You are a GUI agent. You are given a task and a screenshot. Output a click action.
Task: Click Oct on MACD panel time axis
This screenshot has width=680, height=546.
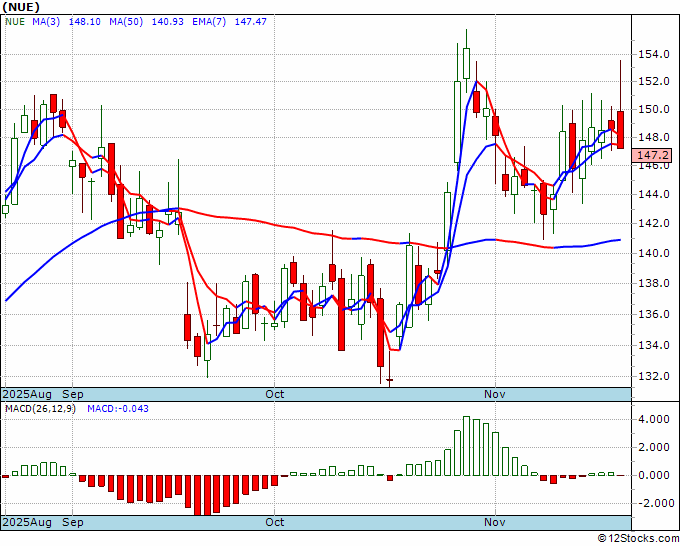click(275, 522)
